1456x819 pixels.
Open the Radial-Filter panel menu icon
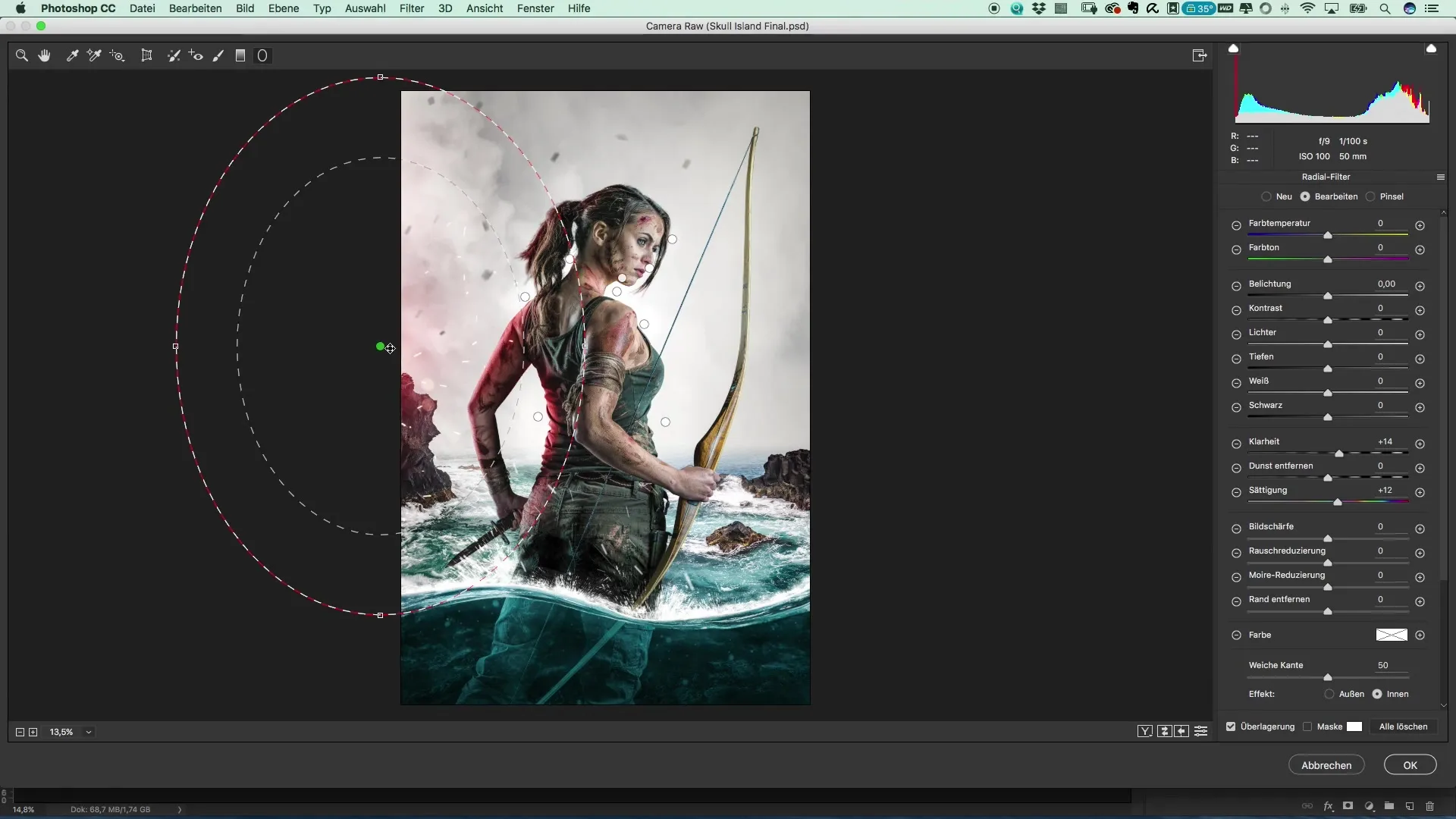pos(1440,177)
